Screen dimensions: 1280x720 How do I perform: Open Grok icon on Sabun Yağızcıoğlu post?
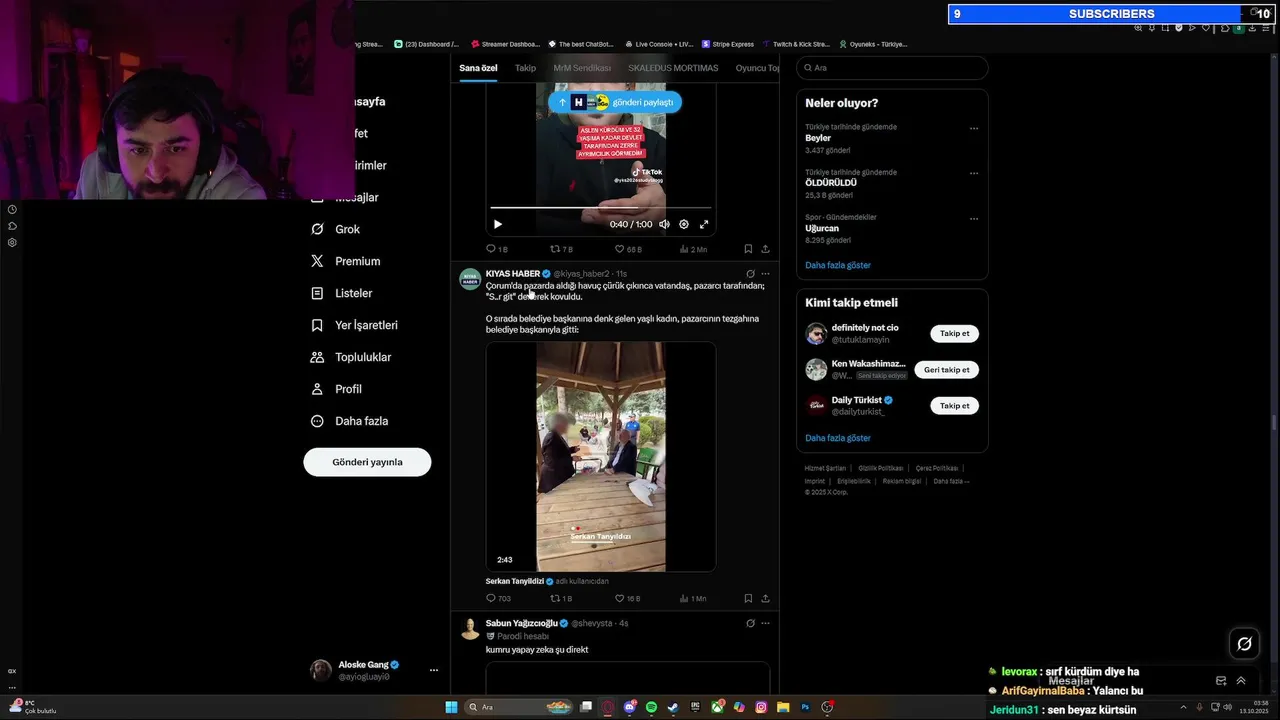(x=750, y=623)
